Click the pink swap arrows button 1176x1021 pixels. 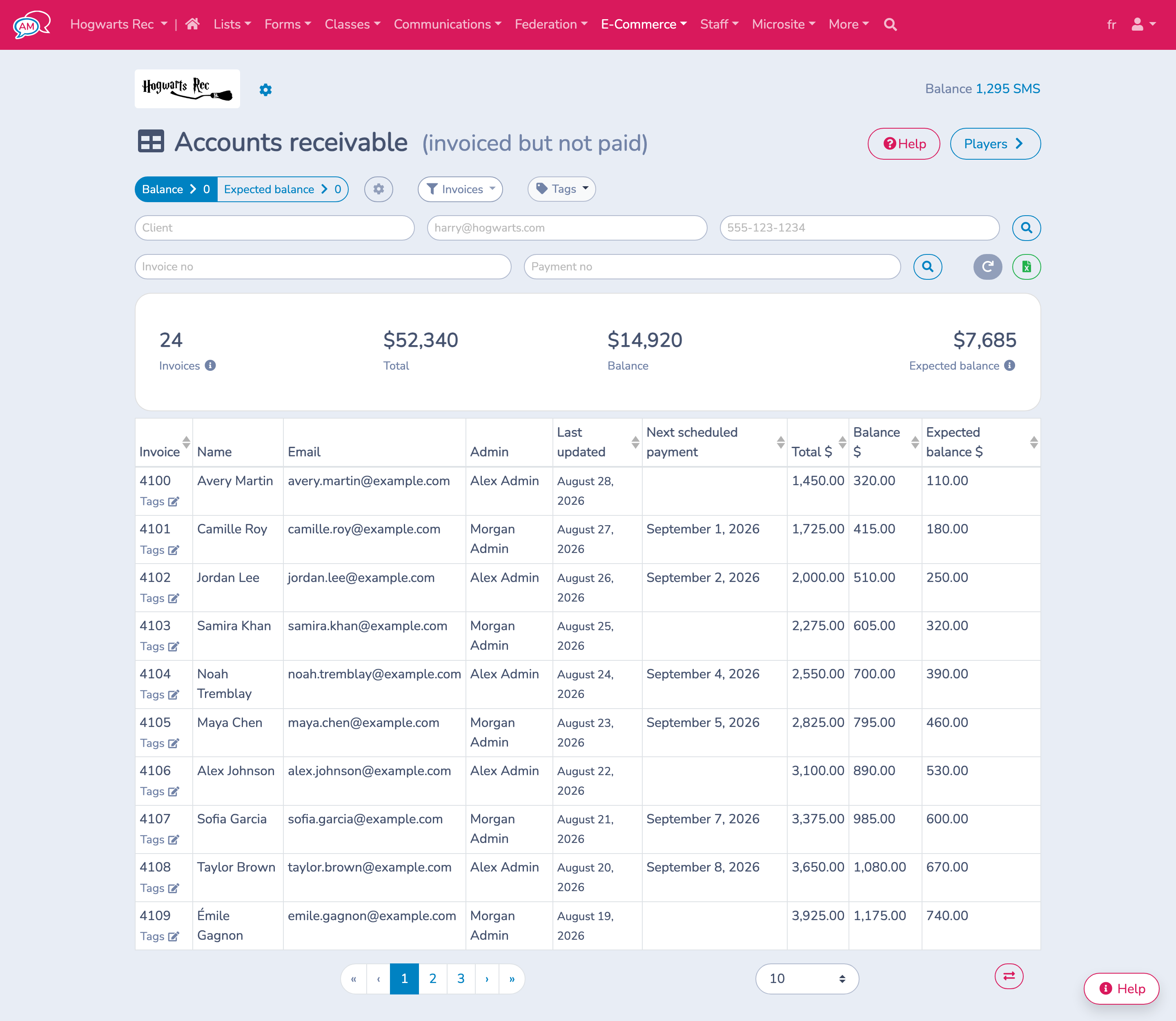[1009, 976]
